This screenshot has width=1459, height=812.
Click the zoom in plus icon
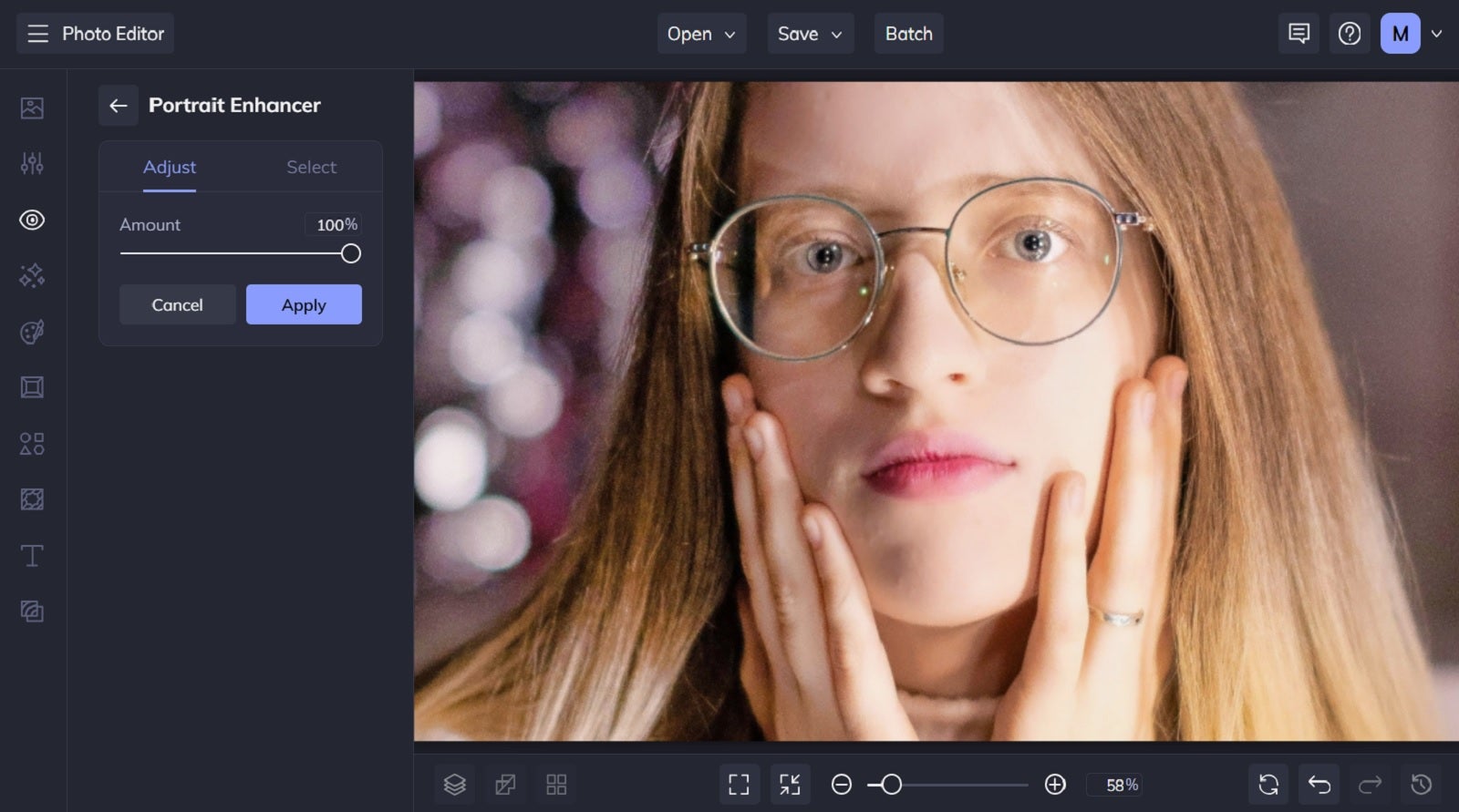[x=1055, y=785]
